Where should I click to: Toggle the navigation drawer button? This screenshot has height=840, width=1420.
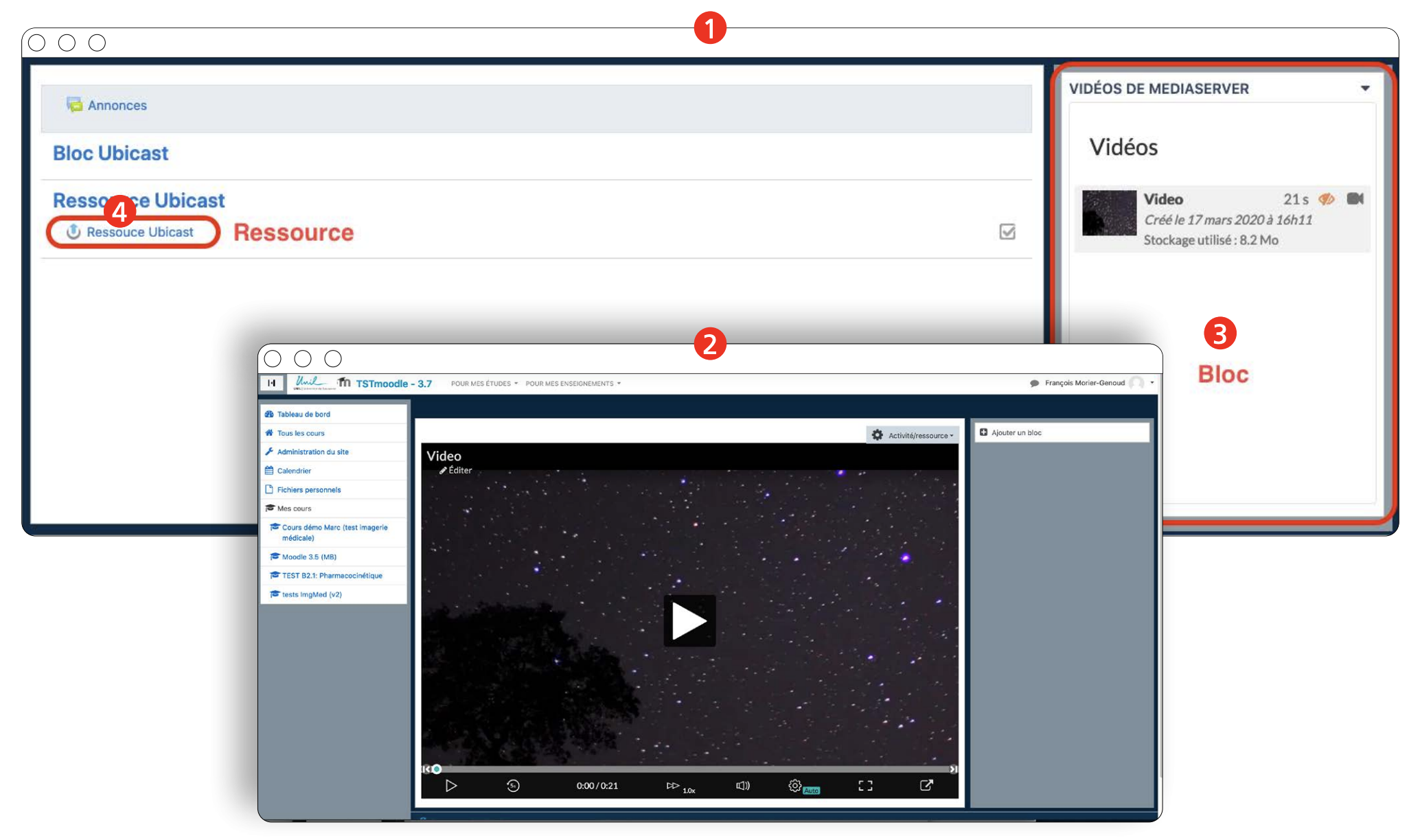tap(272, 383)
